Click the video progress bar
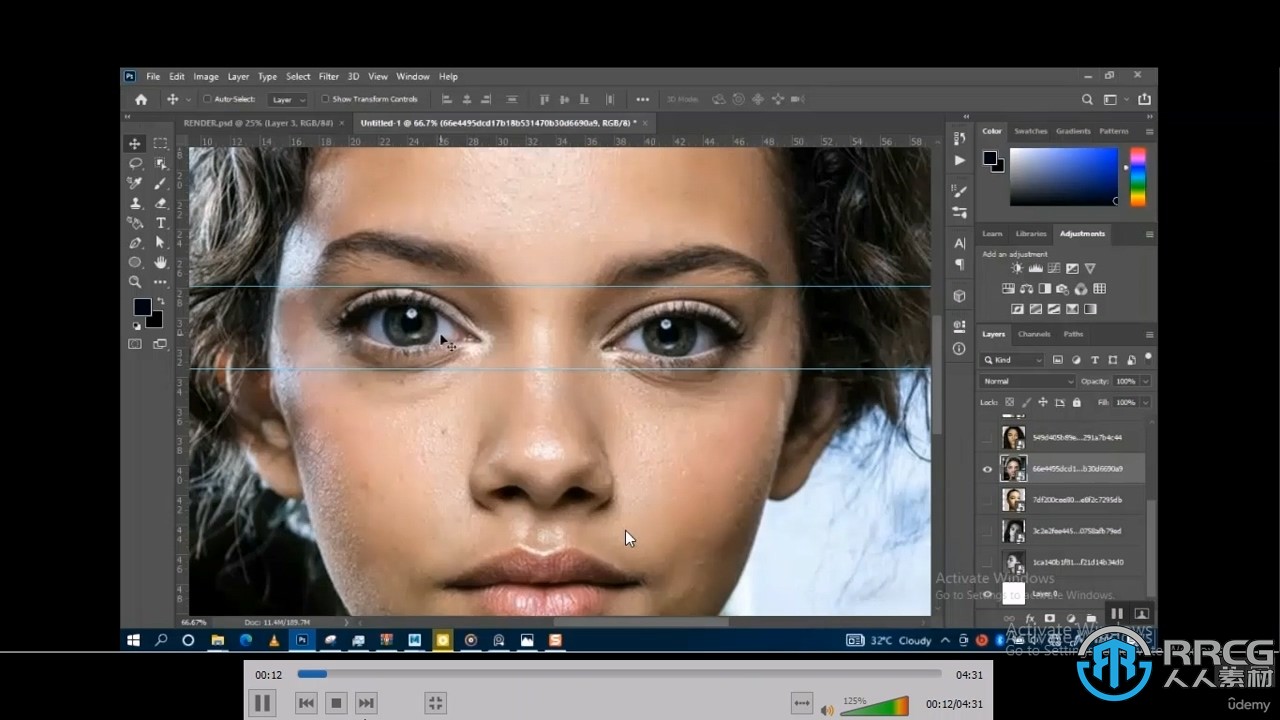 click(x=619, y=674)
